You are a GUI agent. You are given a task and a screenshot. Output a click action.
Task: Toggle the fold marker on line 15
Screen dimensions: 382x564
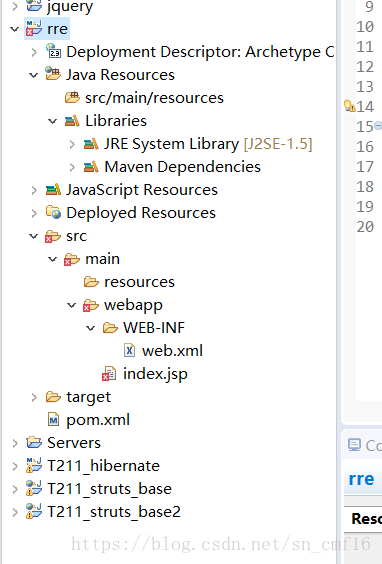click(x=378, y=126)
